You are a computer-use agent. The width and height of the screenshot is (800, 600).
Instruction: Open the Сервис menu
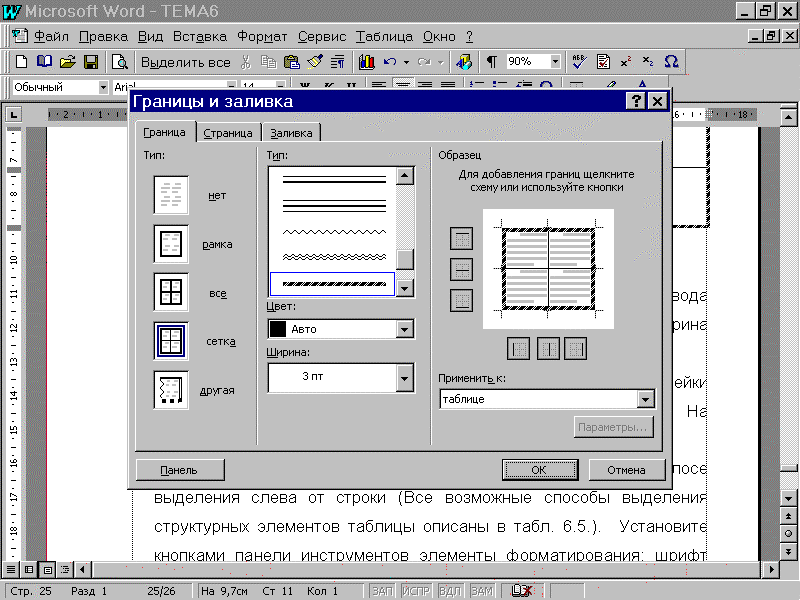click(322, 37)
